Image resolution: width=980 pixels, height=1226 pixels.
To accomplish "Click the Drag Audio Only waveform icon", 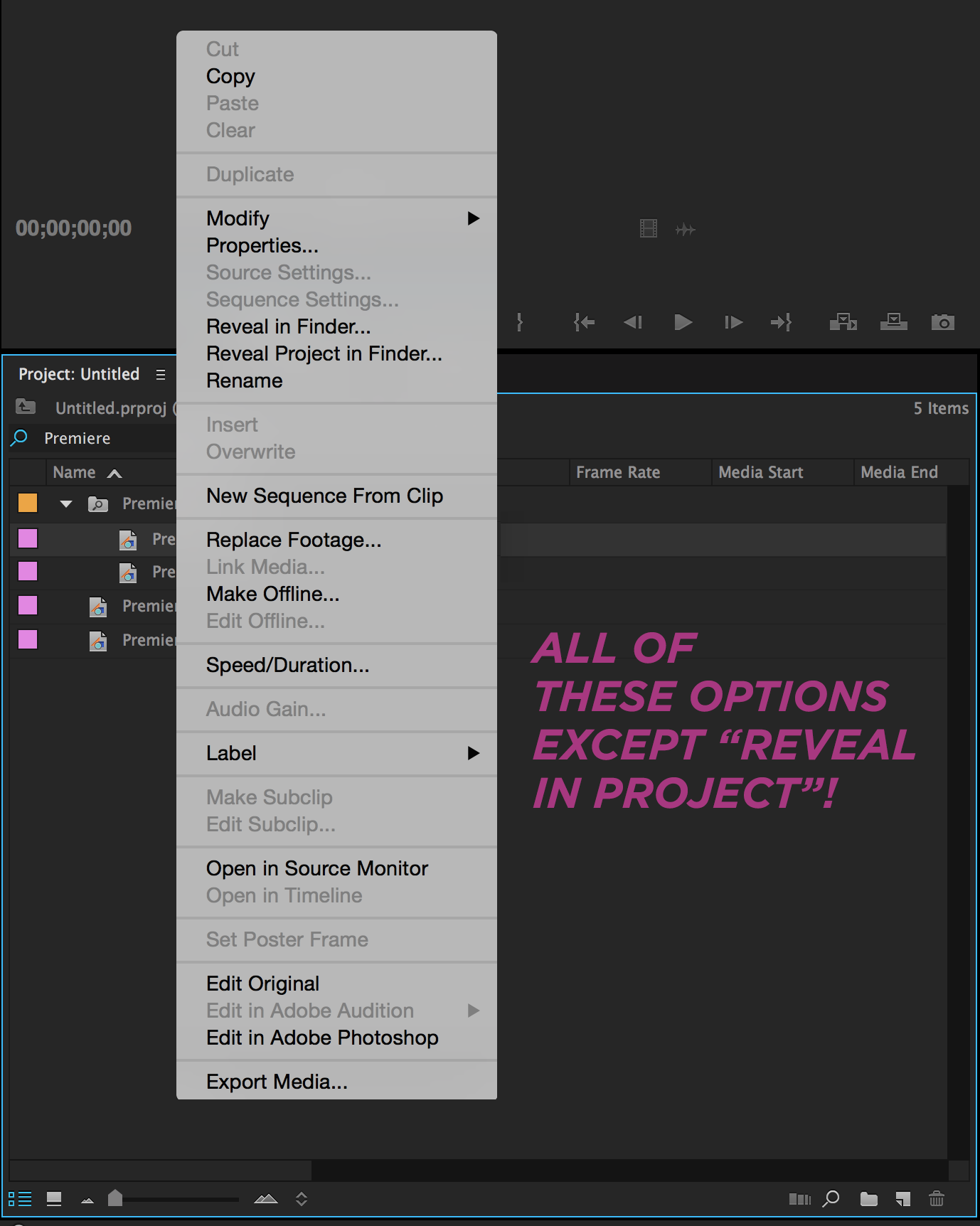I will pos(685,229).
